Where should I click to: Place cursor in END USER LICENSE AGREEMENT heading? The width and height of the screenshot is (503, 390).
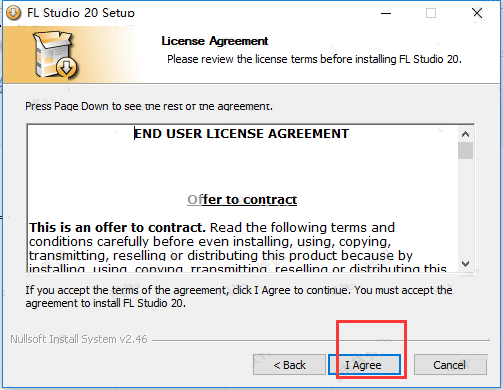click(241, 134)
